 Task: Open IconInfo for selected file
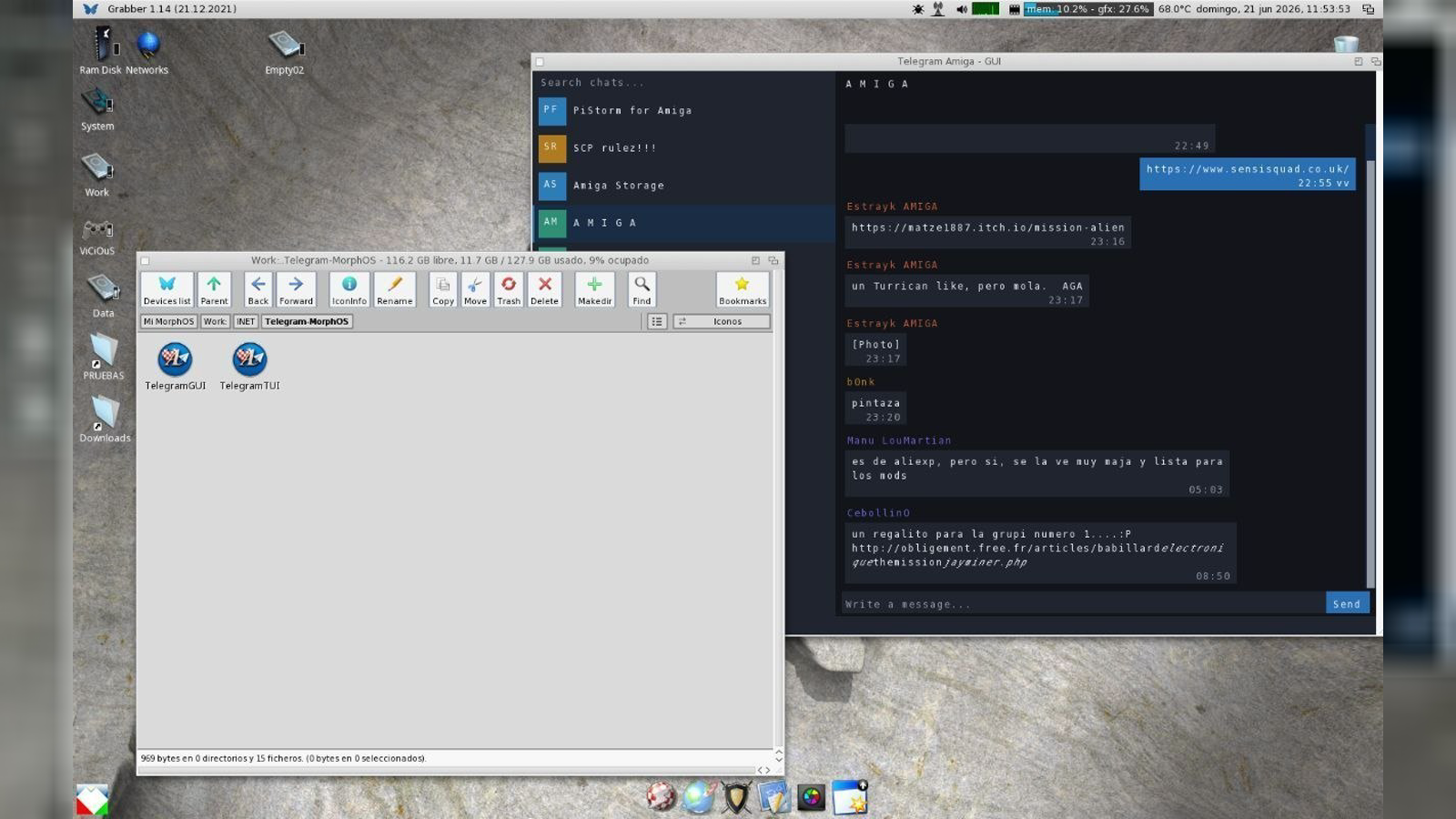349,289
